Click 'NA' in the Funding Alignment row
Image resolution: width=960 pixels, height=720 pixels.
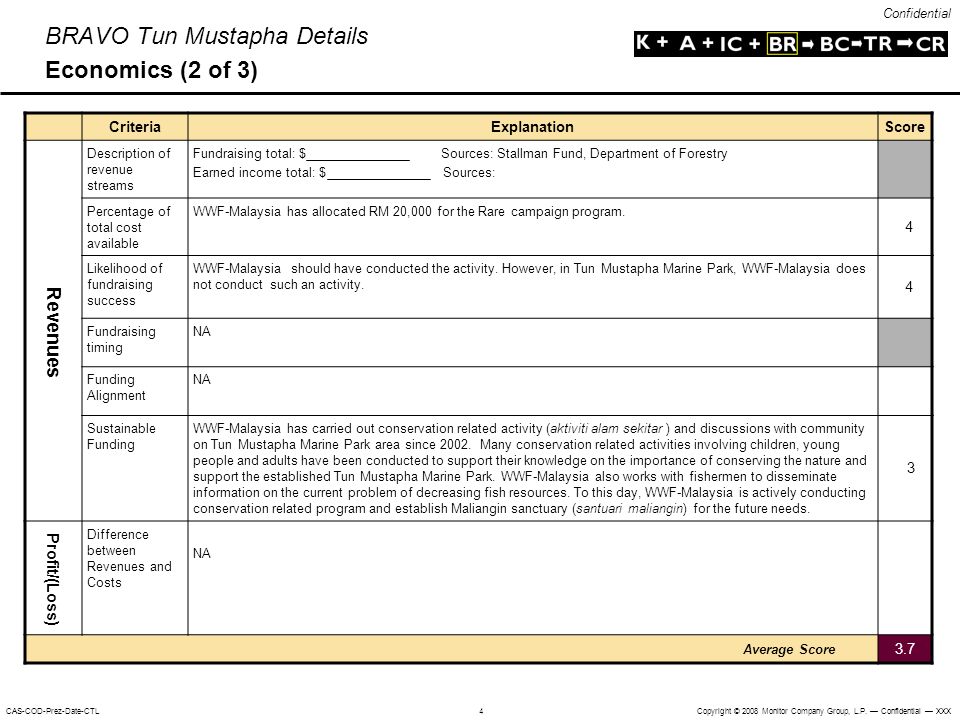201,380
